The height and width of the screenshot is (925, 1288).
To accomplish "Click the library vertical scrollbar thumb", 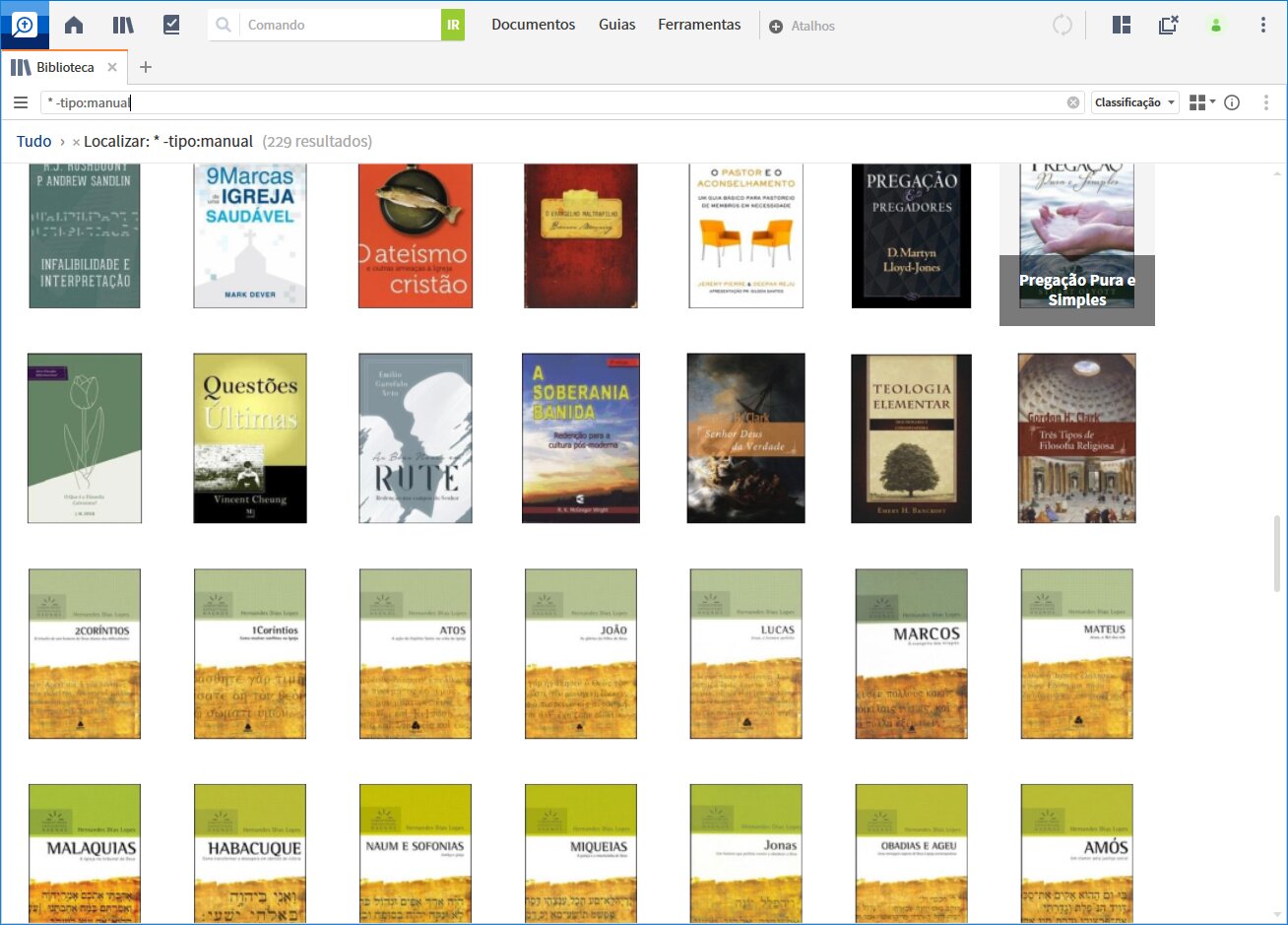I will click(x=1278, y=553).
